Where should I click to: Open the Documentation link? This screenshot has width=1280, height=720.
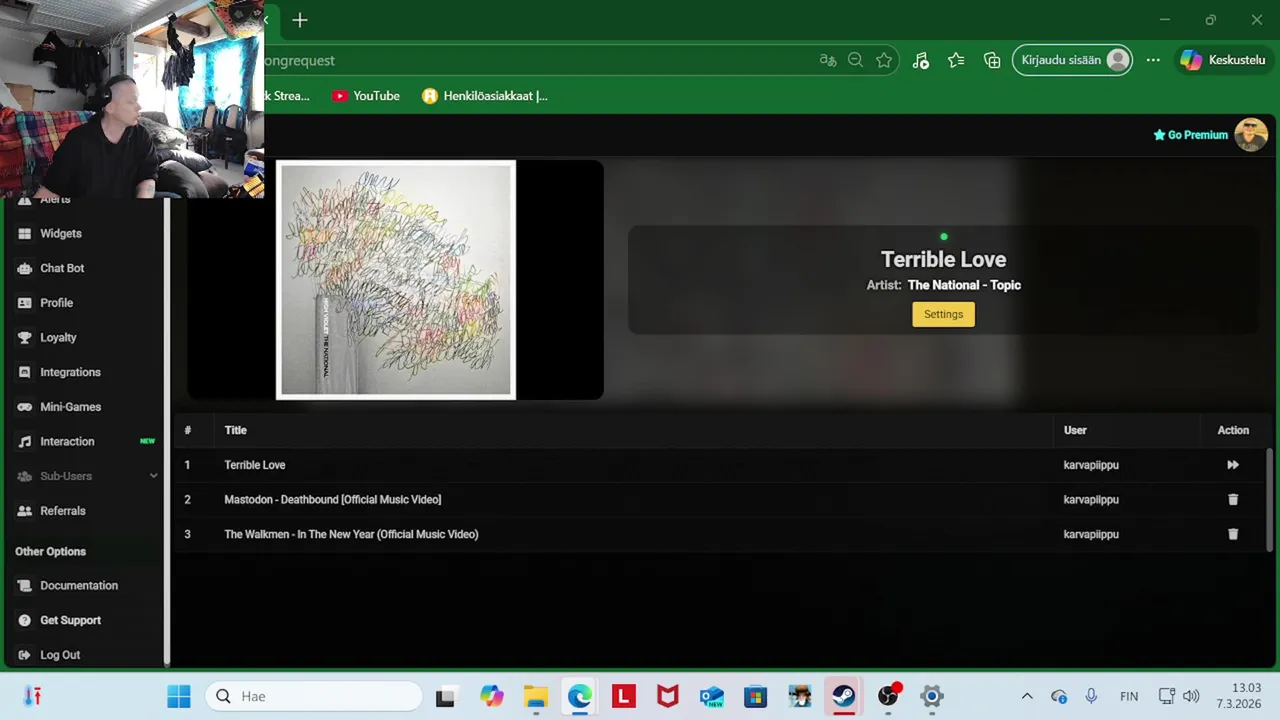[79, 586]
